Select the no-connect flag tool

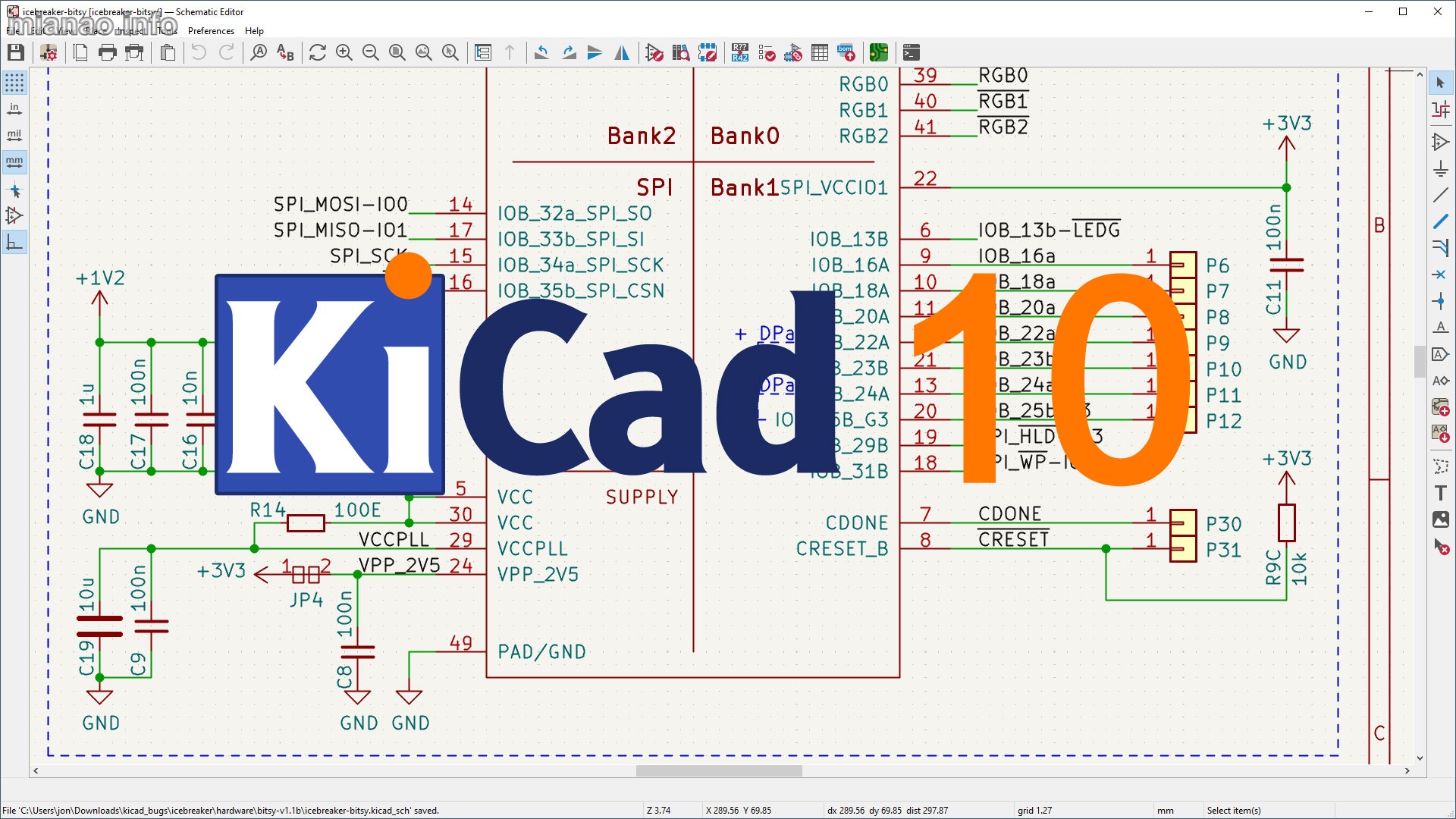[1441, 275]
